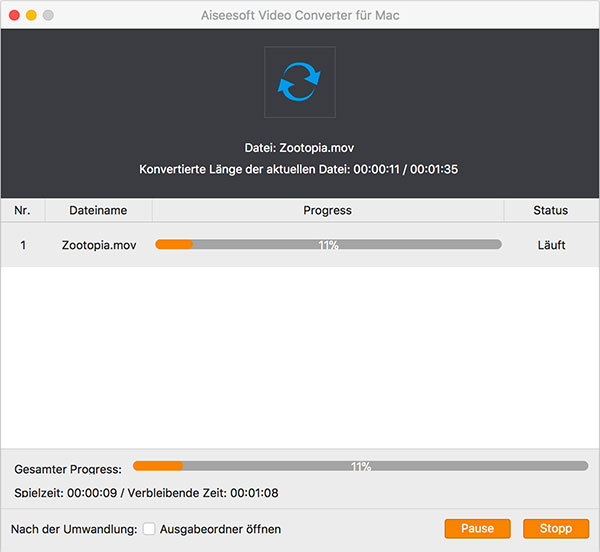The width and height of the screenshot is (600, 552).
Task: Click row number 1 cell
Action: [x=23, y=245]
